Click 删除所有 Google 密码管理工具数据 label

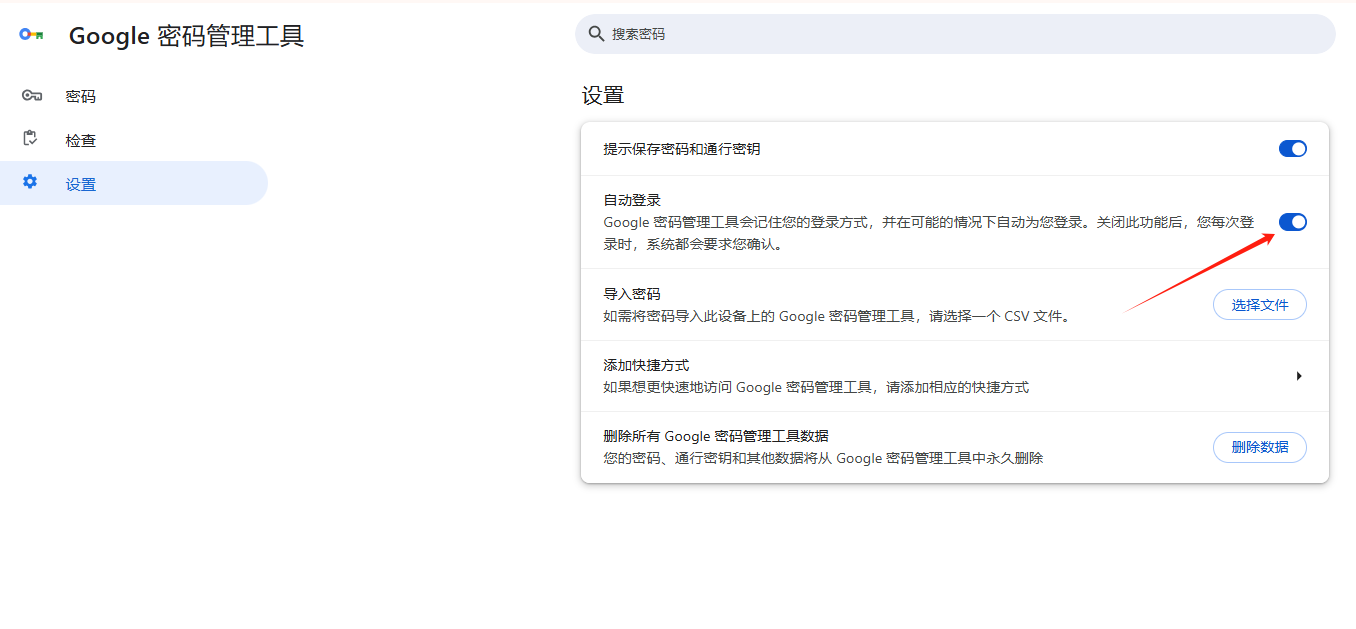[x=716, y=436]
